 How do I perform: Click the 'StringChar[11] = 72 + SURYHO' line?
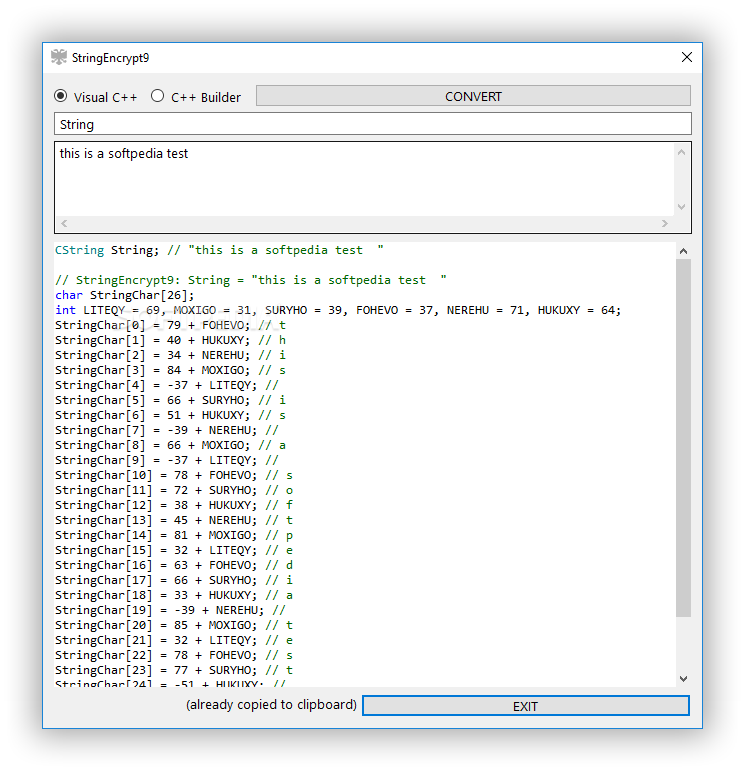click(x=174, y=490)
